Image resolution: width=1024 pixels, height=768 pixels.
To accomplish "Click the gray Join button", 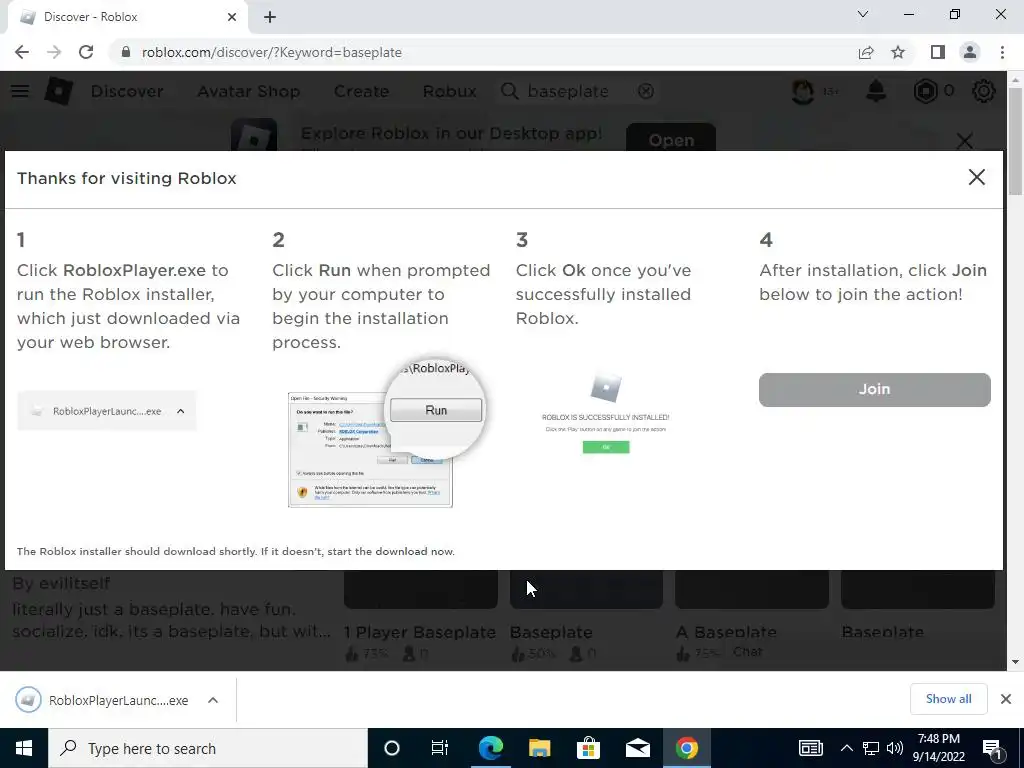I will tap(874, 389).
